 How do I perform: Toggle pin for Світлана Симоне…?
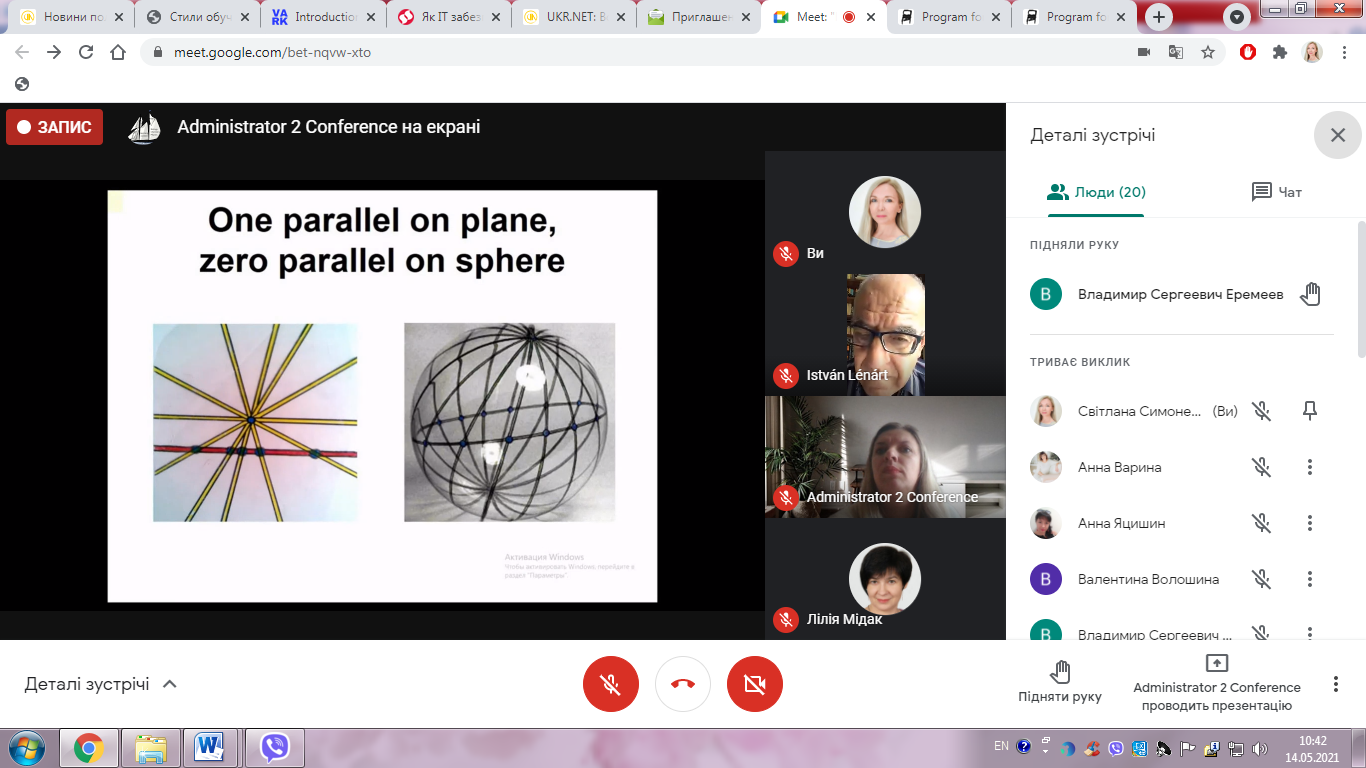tap(1310, 411)
